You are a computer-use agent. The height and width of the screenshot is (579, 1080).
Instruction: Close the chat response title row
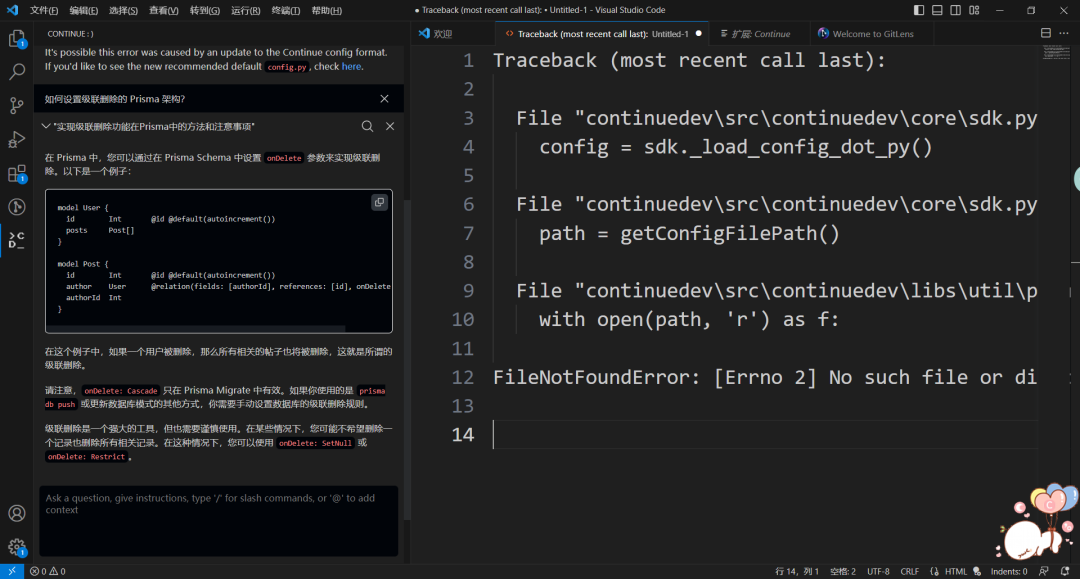pyautogui.click(x=390, y=126)
